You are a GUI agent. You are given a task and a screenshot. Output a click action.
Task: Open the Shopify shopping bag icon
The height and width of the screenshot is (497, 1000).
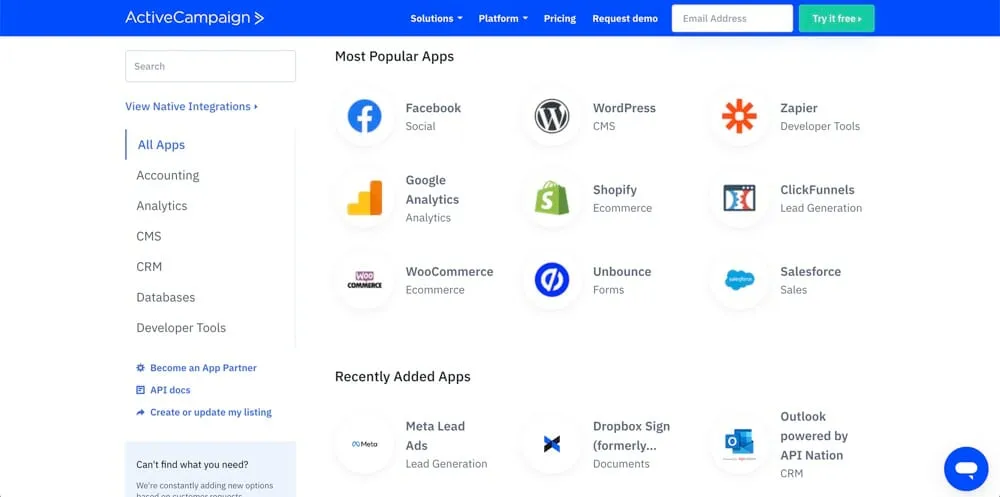551,199
